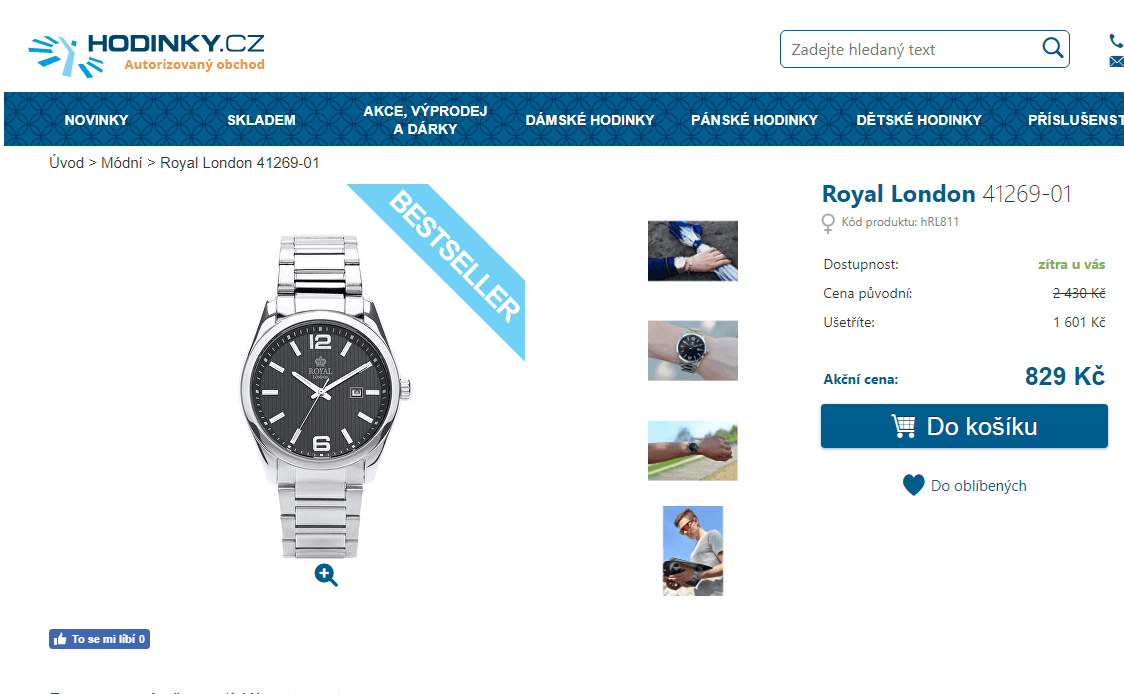Click the phone icon in header
The height and width of the screenshot is (694, 1124).
coord(1116,41)
